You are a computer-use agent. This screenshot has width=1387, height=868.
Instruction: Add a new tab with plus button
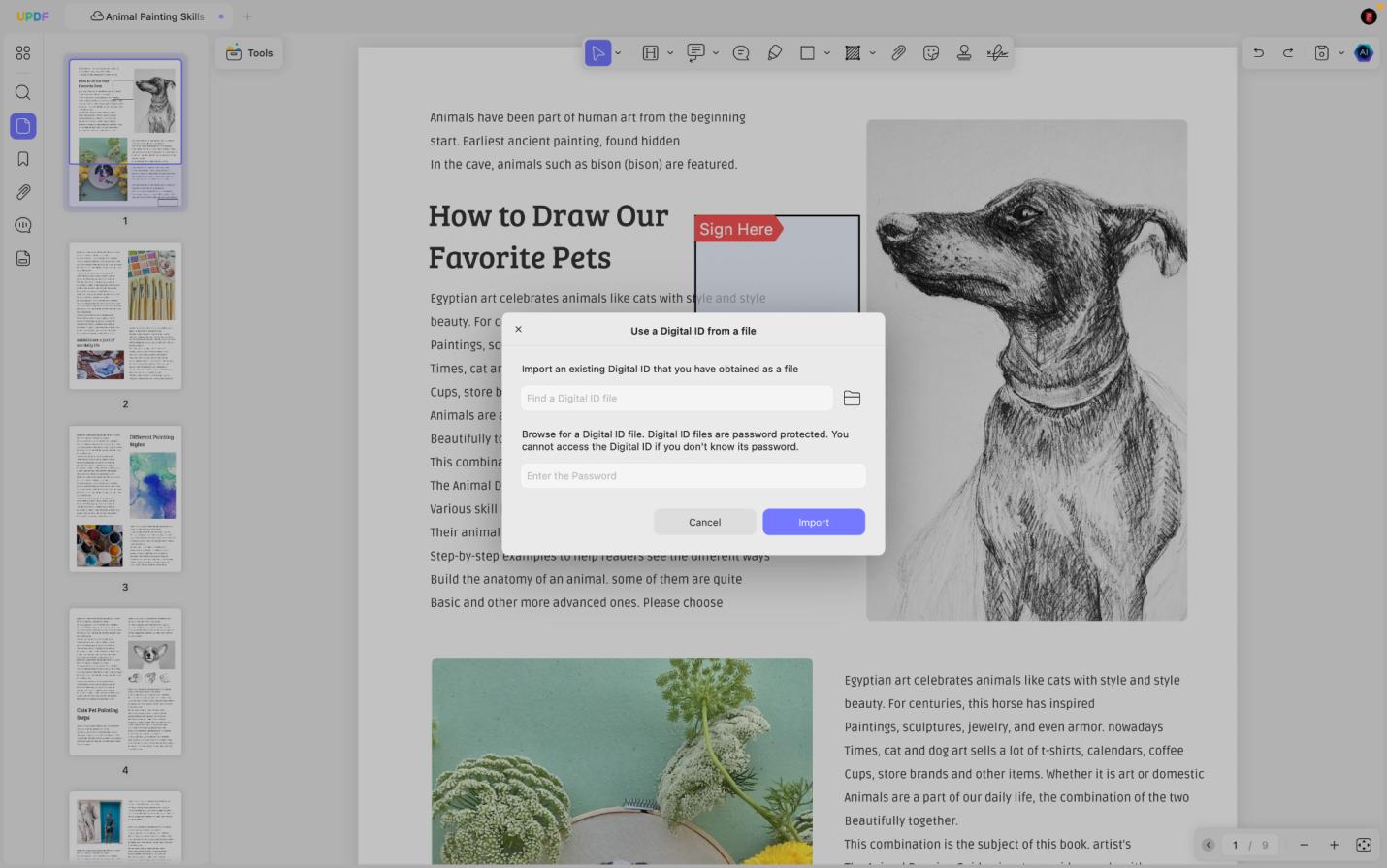[x=247, y=16]
